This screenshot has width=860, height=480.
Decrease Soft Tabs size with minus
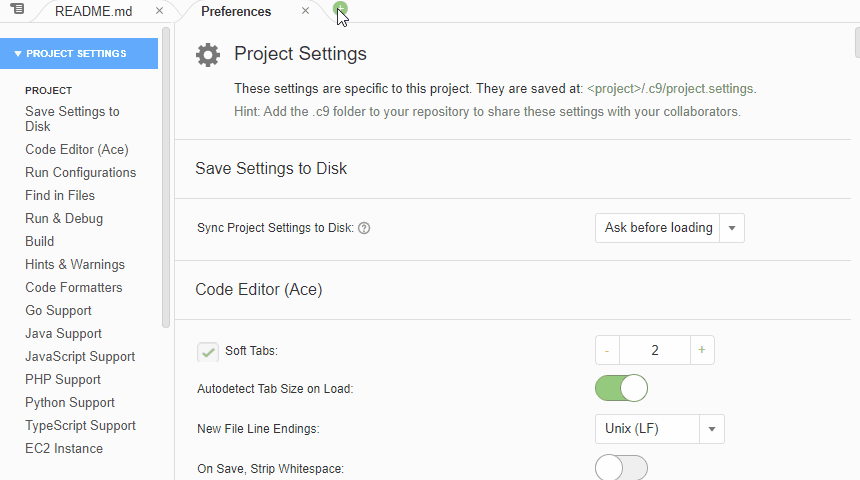pos(607,350)
